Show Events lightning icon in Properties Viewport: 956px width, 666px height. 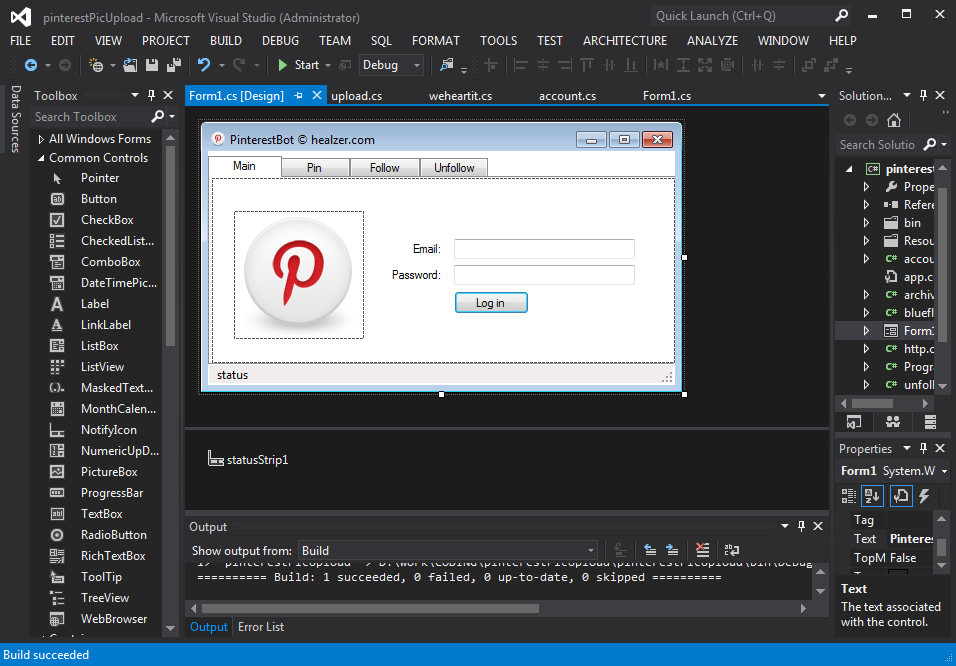click(x=925, y=496)
